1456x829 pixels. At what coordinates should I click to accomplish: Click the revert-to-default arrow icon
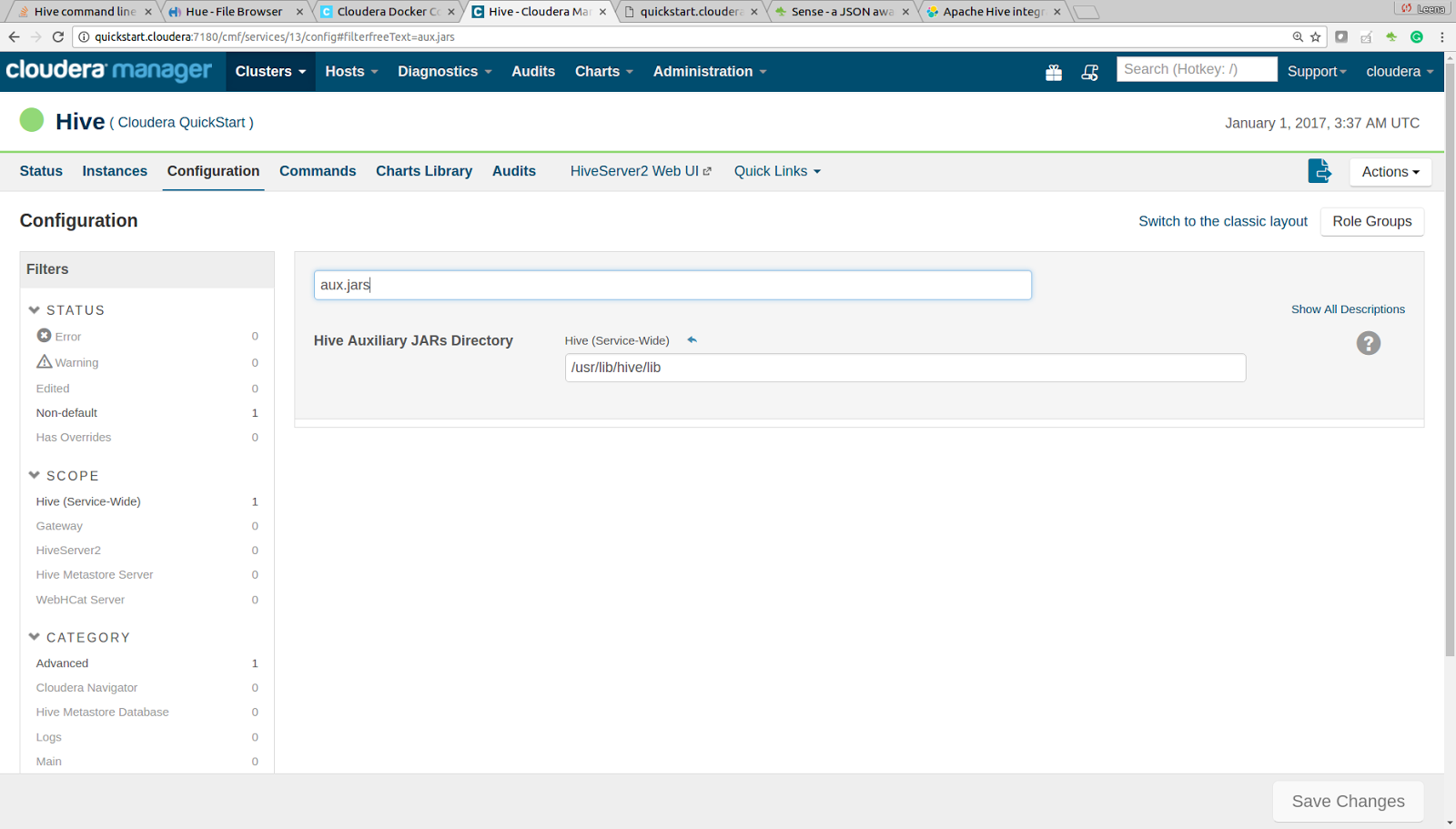coord(692,339)
